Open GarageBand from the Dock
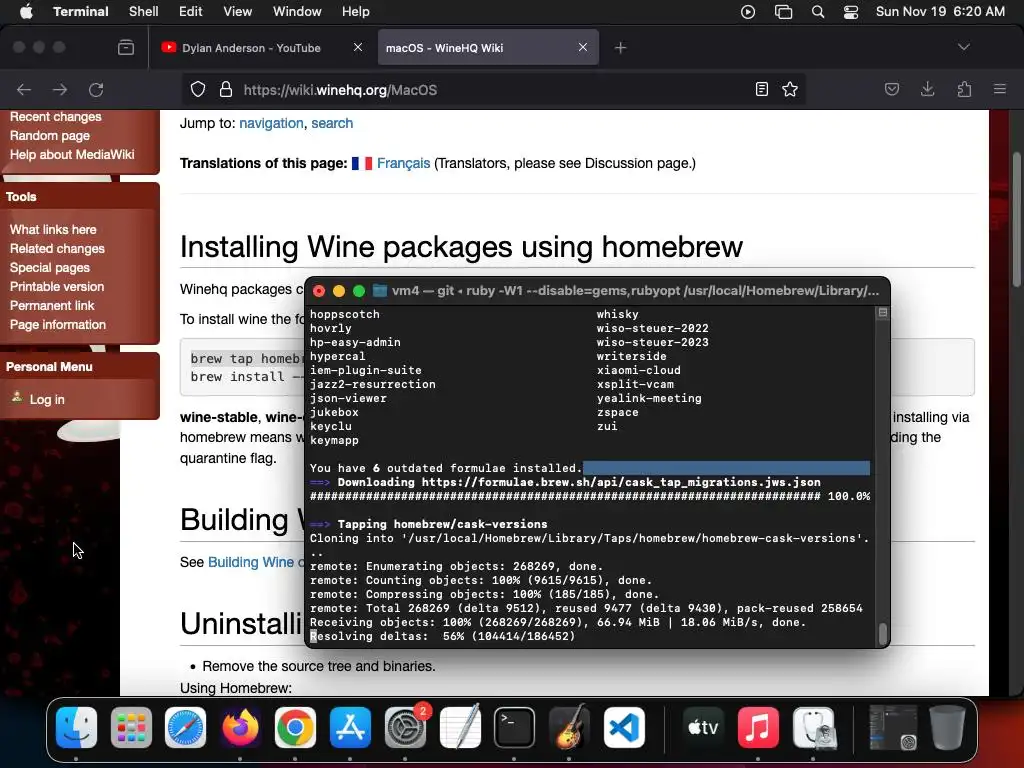 (x=569, y=727)
